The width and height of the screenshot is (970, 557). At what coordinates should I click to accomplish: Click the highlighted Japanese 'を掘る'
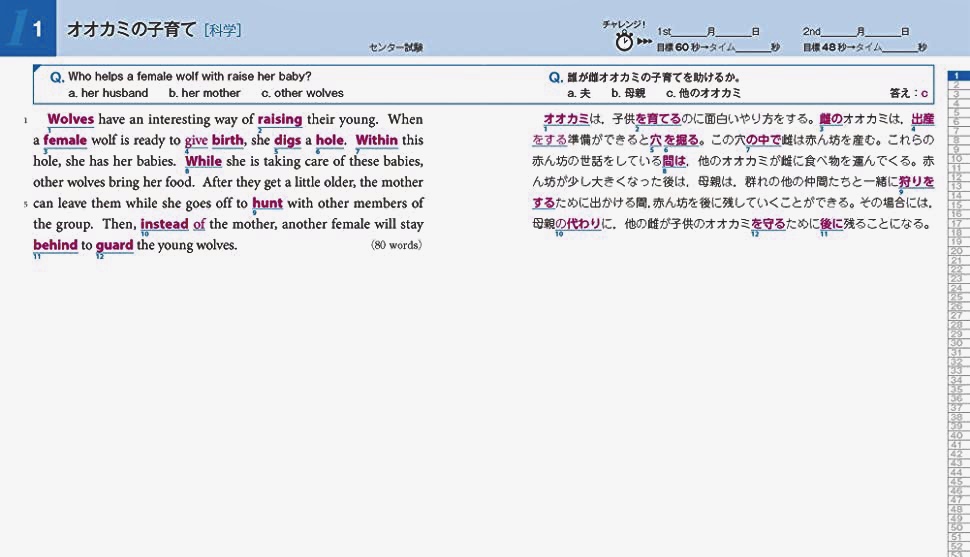681,140
